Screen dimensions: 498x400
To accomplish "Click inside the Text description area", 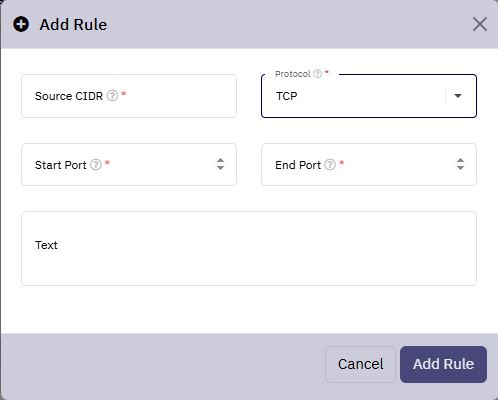I will (x=249, y=248).
